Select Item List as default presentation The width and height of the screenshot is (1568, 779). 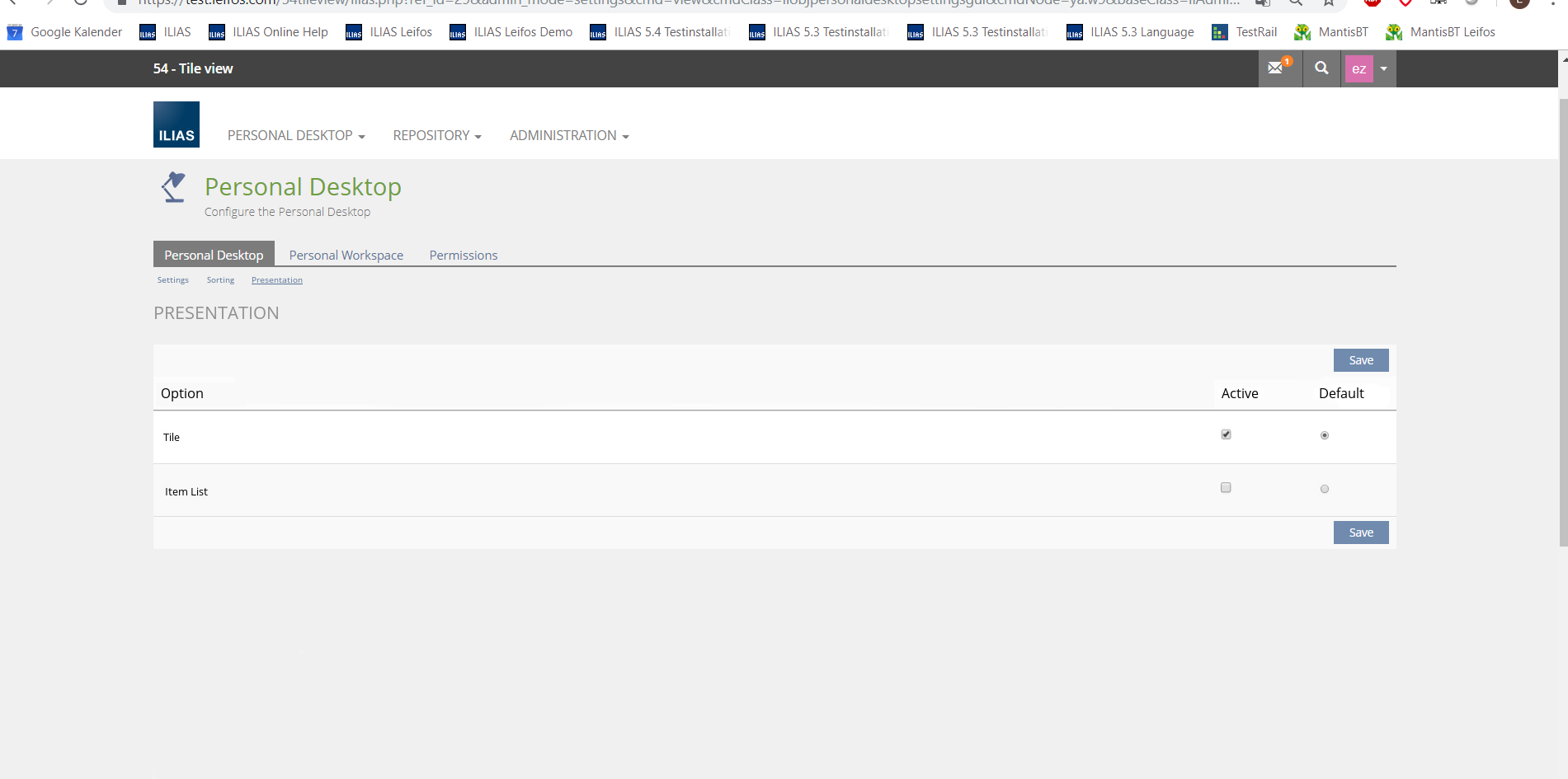[1325, 489]
